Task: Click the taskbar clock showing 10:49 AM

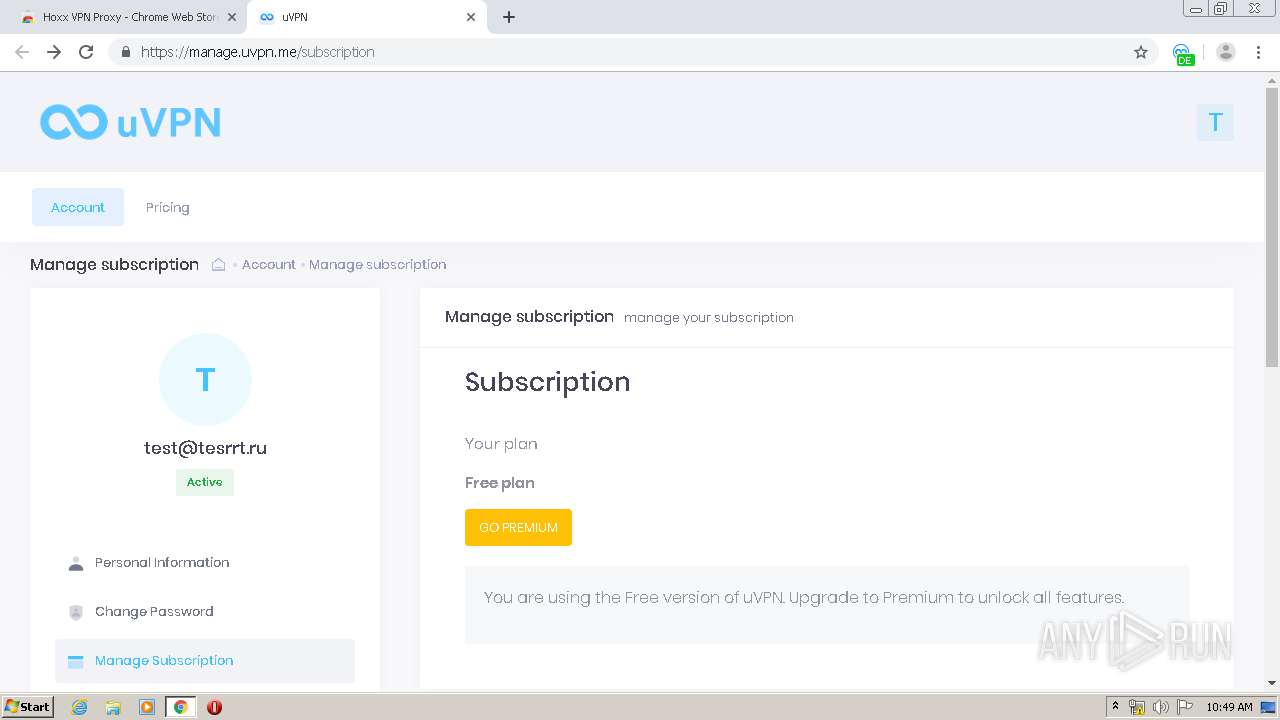Action: 1229,707
